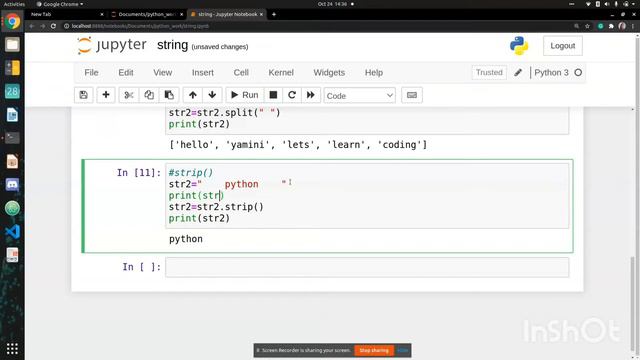
Task: Click Hide in the screen sharing bar
Action: (402, 350)
